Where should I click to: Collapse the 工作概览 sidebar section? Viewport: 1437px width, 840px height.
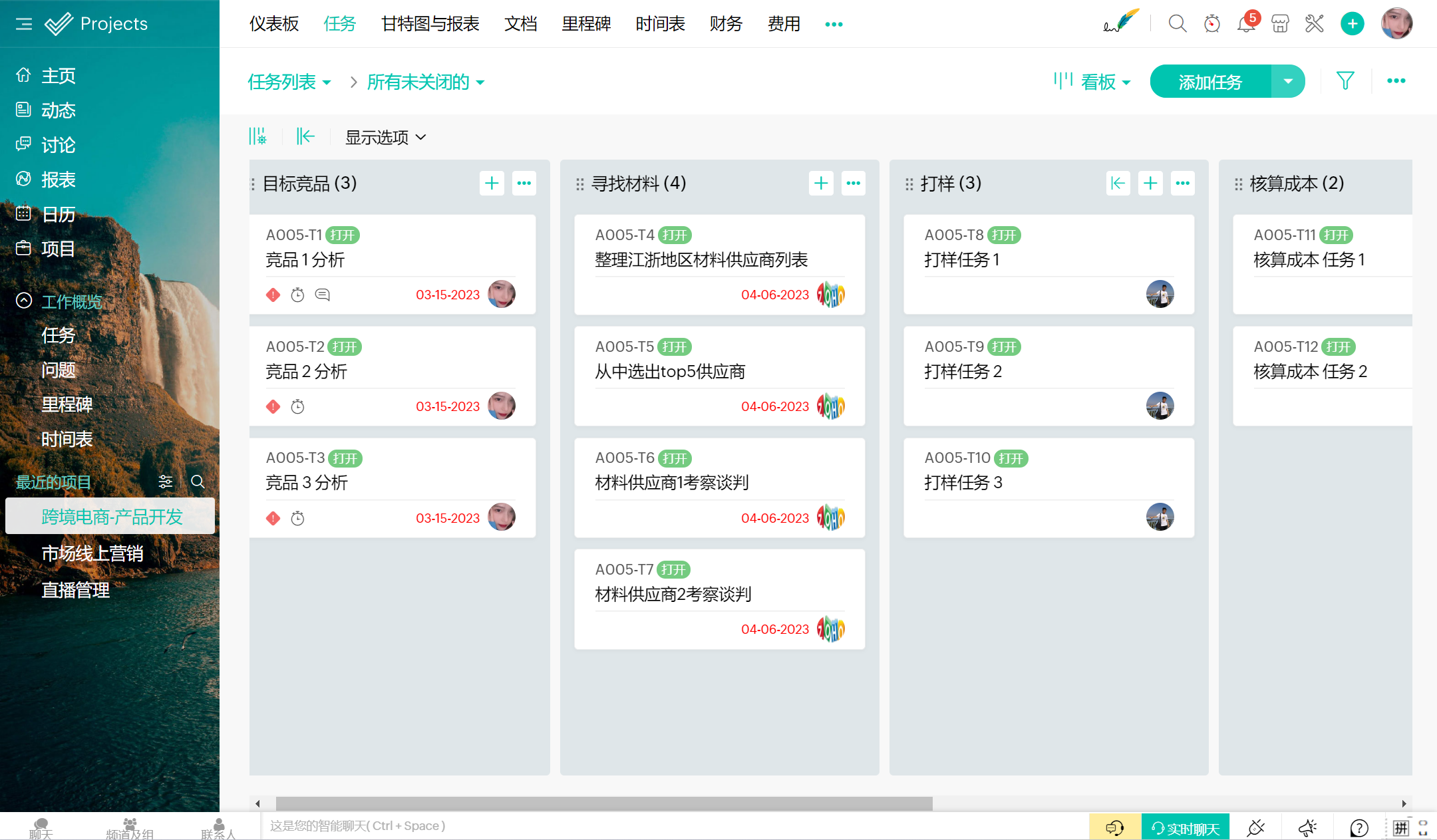(x=24, y=301)
